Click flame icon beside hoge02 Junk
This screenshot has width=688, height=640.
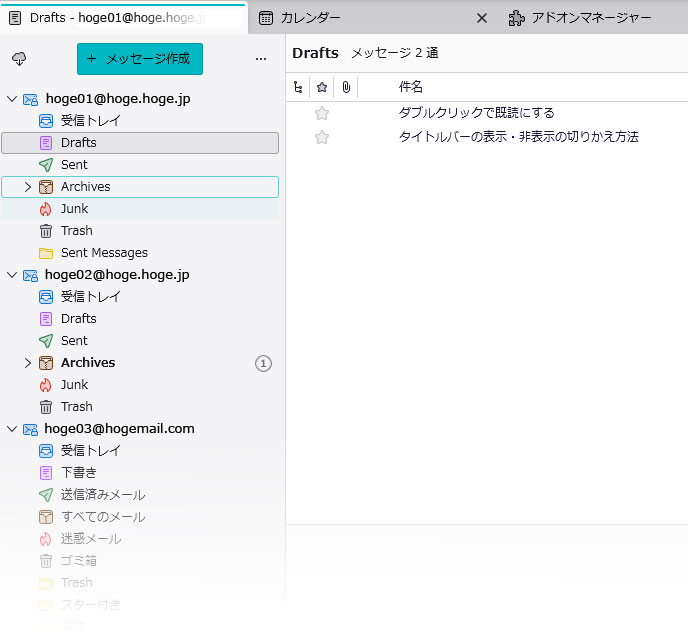pos(46,385)
